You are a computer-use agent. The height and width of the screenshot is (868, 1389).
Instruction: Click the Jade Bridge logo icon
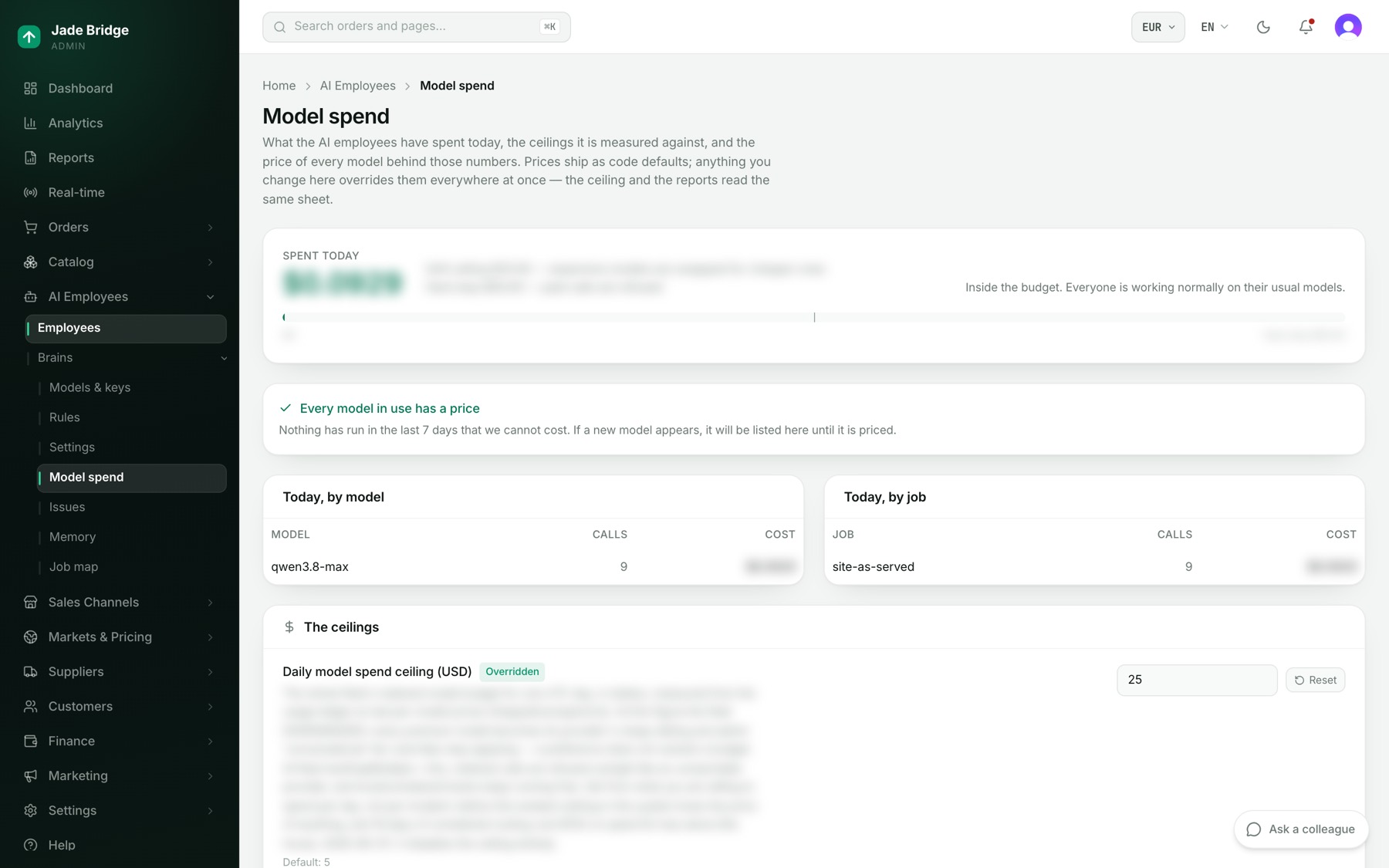[x=29, y=36]
